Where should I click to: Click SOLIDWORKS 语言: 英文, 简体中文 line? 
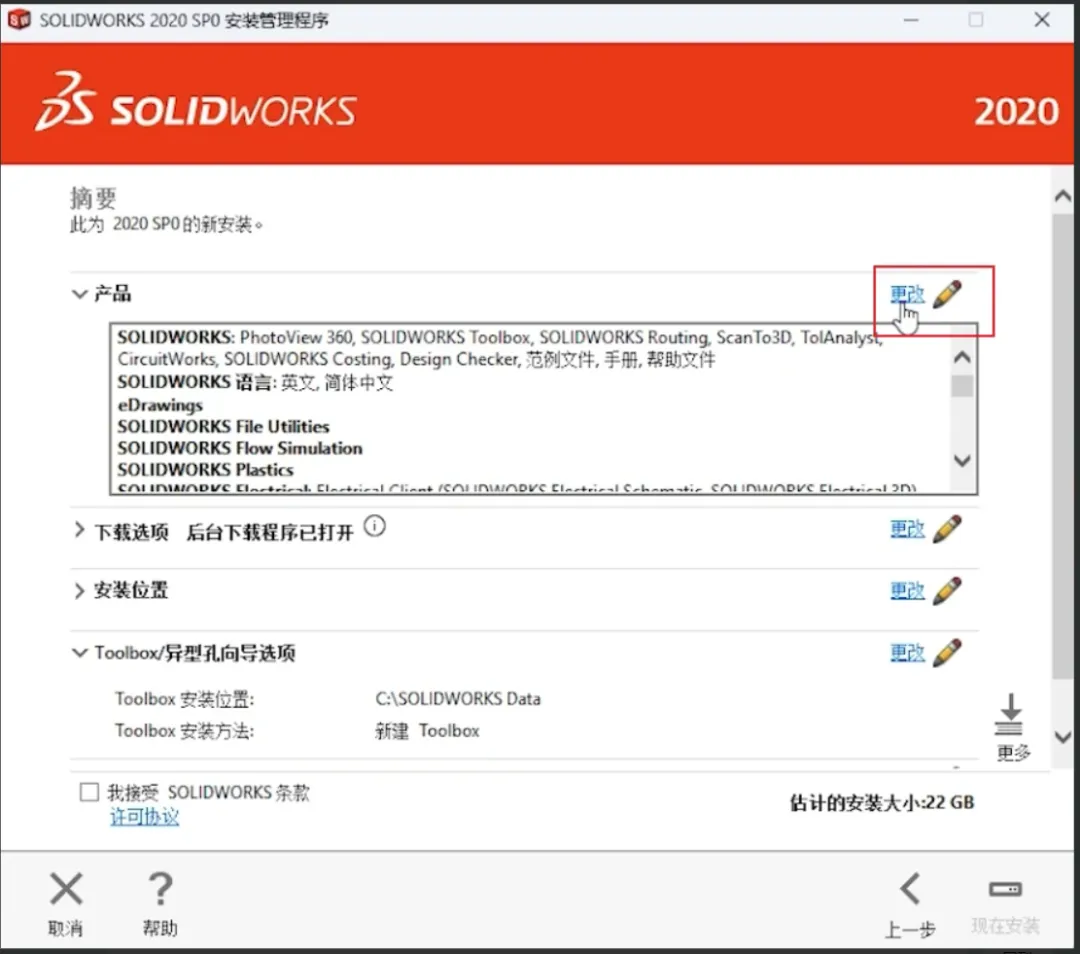pyautogui.click(x=255, y=382)
